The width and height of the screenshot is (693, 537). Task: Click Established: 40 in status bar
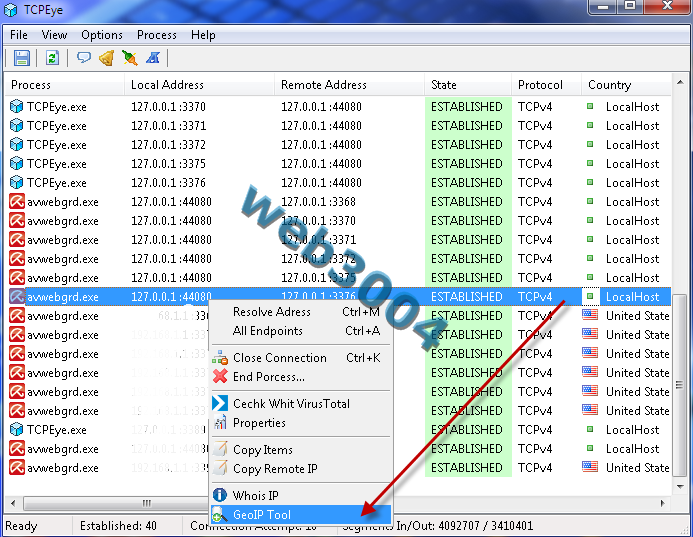point(118,526)
